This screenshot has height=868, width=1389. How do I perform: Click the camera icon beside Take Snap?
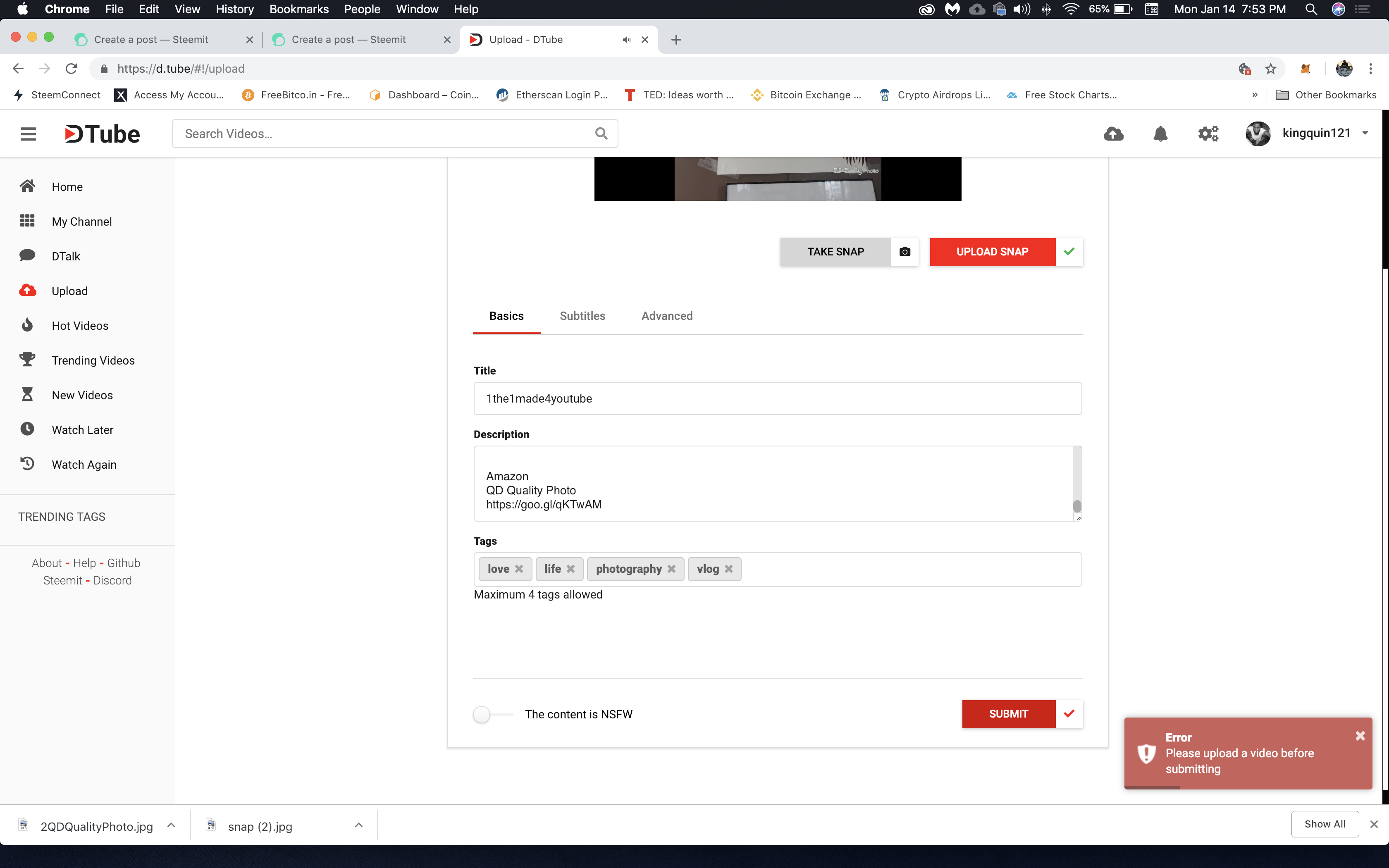(905, 252)
